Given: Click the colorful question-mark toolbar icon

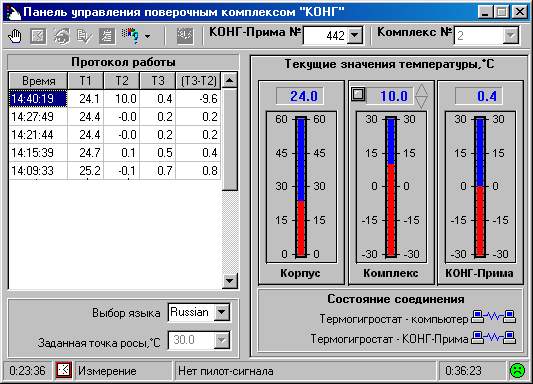Looking at the screenshot, I should pos(131,36).
